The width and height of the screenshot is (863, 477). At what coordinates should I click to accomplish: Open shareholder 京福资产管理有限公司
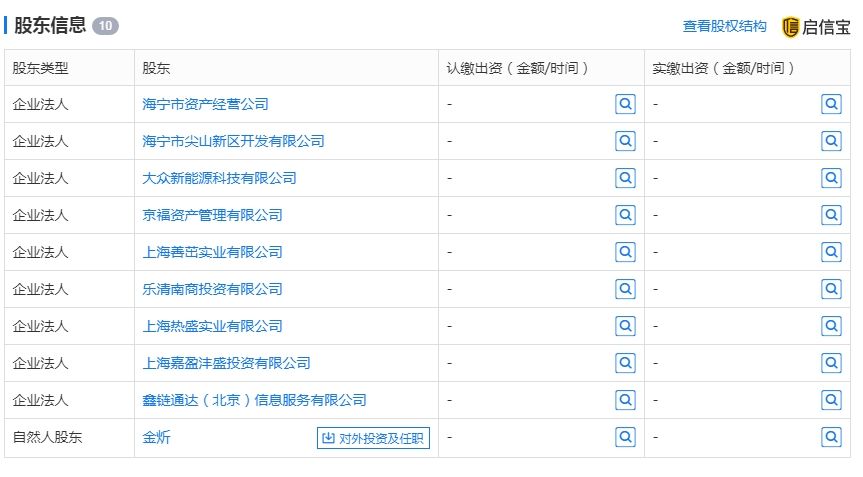coord(212,215)
